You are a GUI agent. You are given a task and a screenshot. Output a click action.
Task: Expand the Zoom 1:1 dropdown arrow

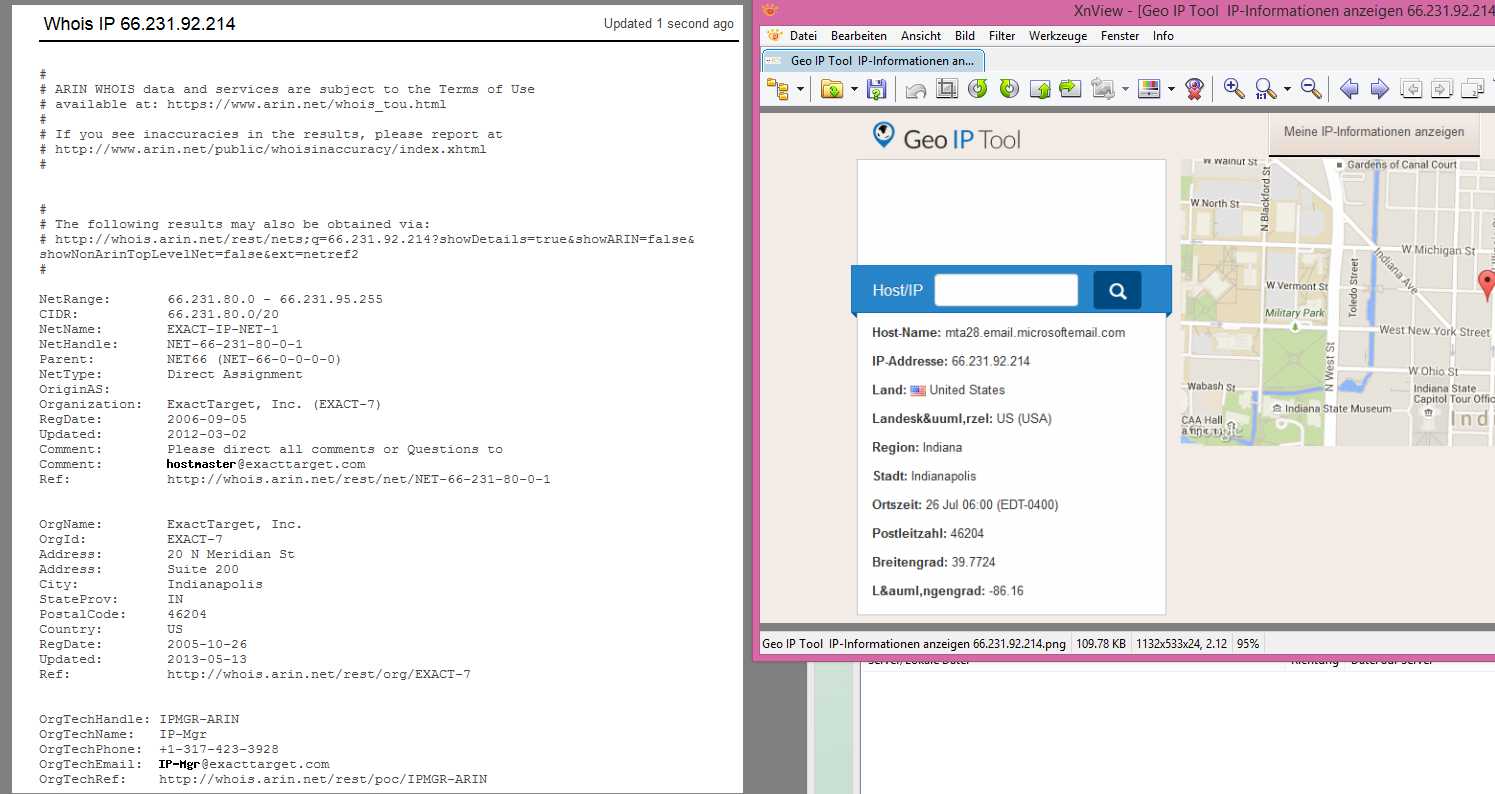pos(1287,90)
